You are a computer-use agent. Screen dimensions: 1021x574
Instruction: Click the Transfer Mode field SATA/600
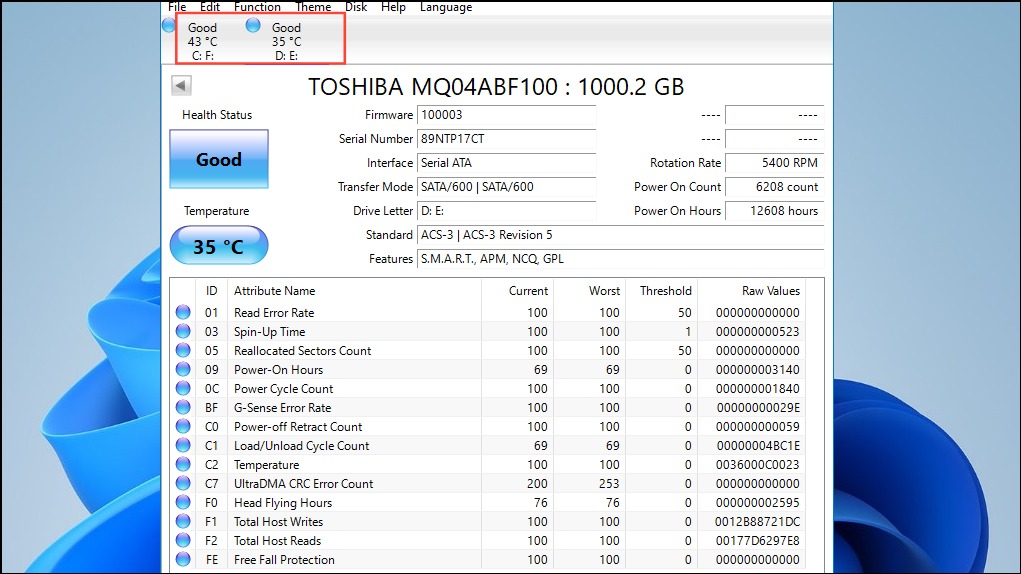click(x=507, y=187)
